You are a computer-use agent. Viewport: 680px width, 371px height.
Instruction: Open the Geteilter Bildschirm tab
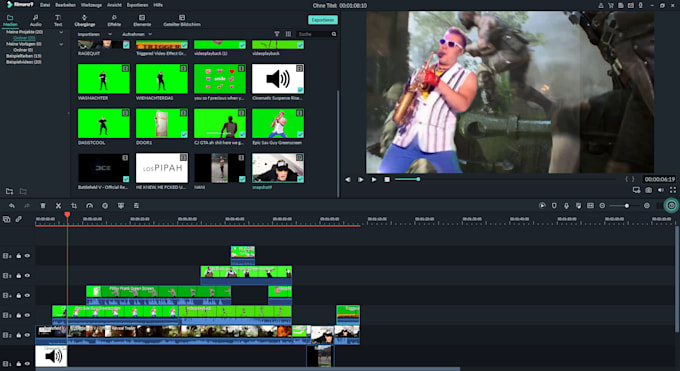(182, 20)
